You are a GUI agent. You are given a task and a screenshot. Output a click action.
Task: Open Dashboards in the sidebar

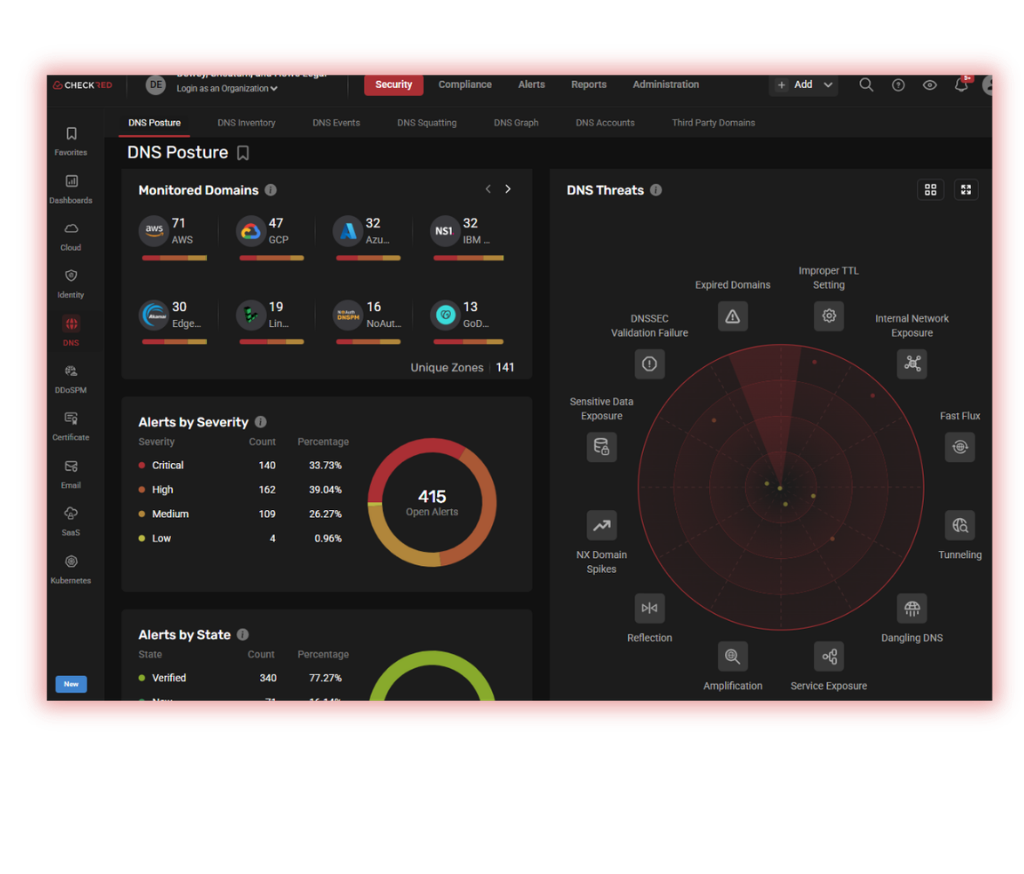pyautogui.click(x=71, y=189)
